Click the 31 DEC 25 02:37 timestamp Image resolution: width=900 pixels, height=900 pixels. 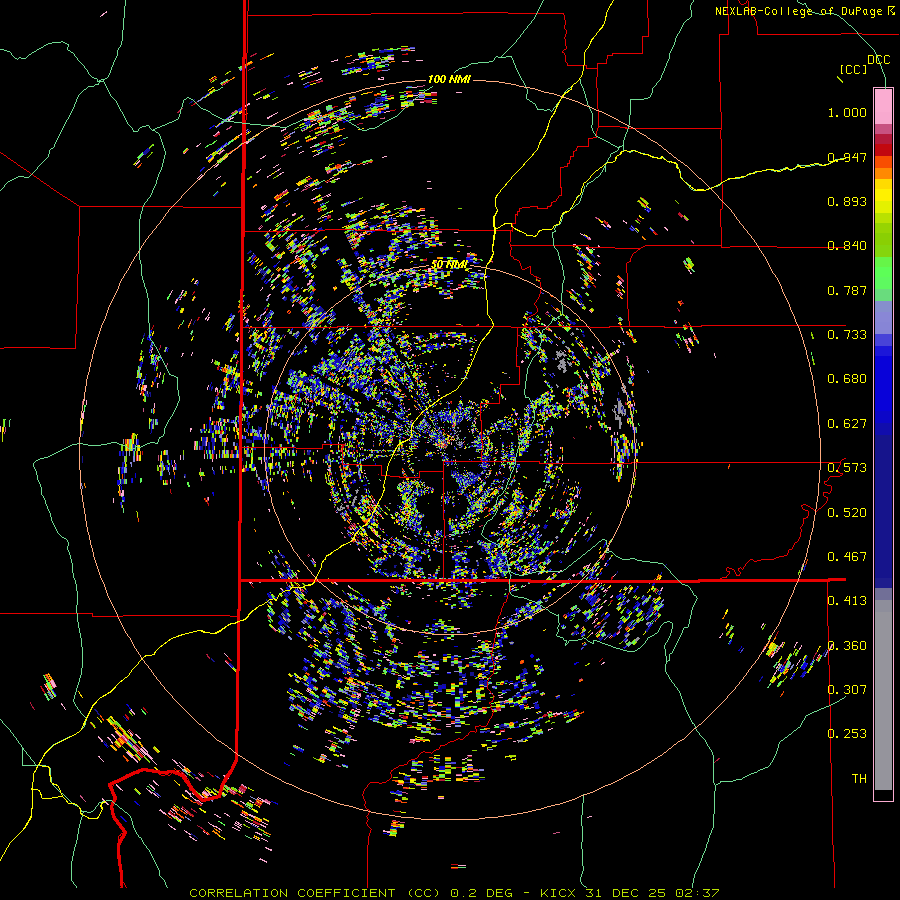tap(652, 893)
